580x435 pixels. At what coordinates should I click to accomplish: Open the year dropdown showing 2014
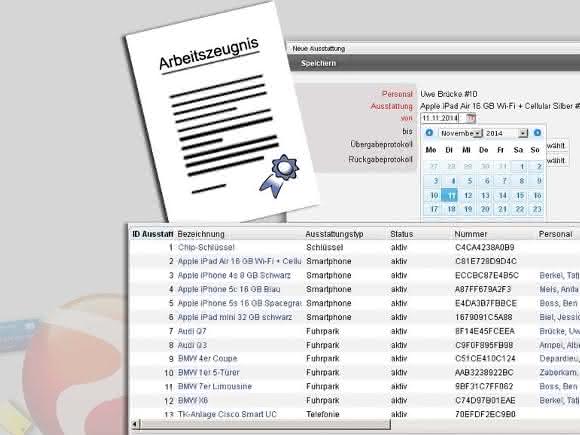click(x=506, y=133)
